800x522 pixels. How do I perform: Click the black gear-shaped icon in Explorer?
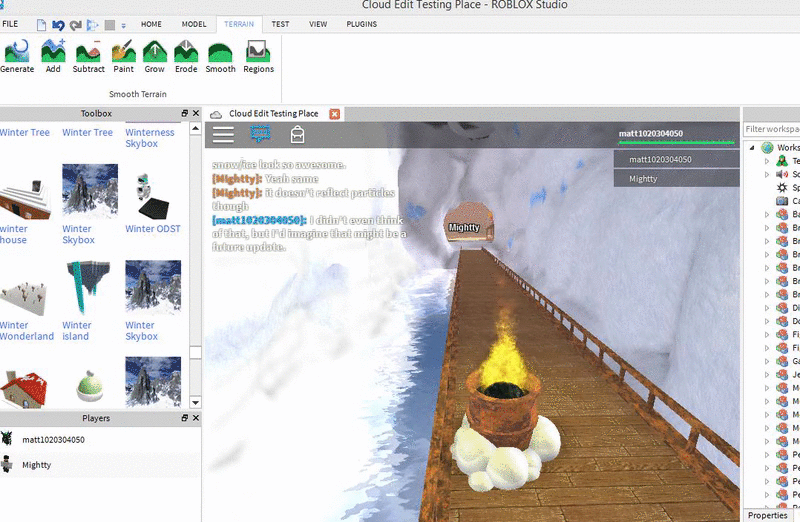click(x=782, y=188)
